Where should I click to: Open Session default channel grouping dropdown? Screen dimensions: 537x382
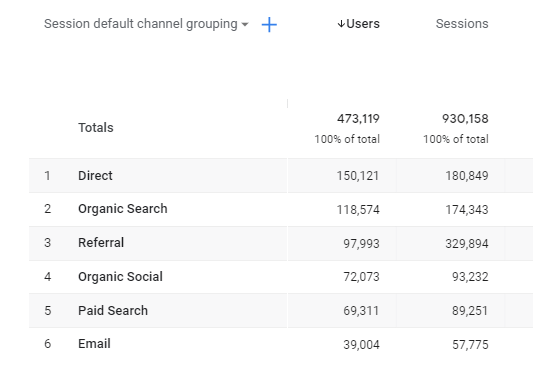(x=146, y=24)
